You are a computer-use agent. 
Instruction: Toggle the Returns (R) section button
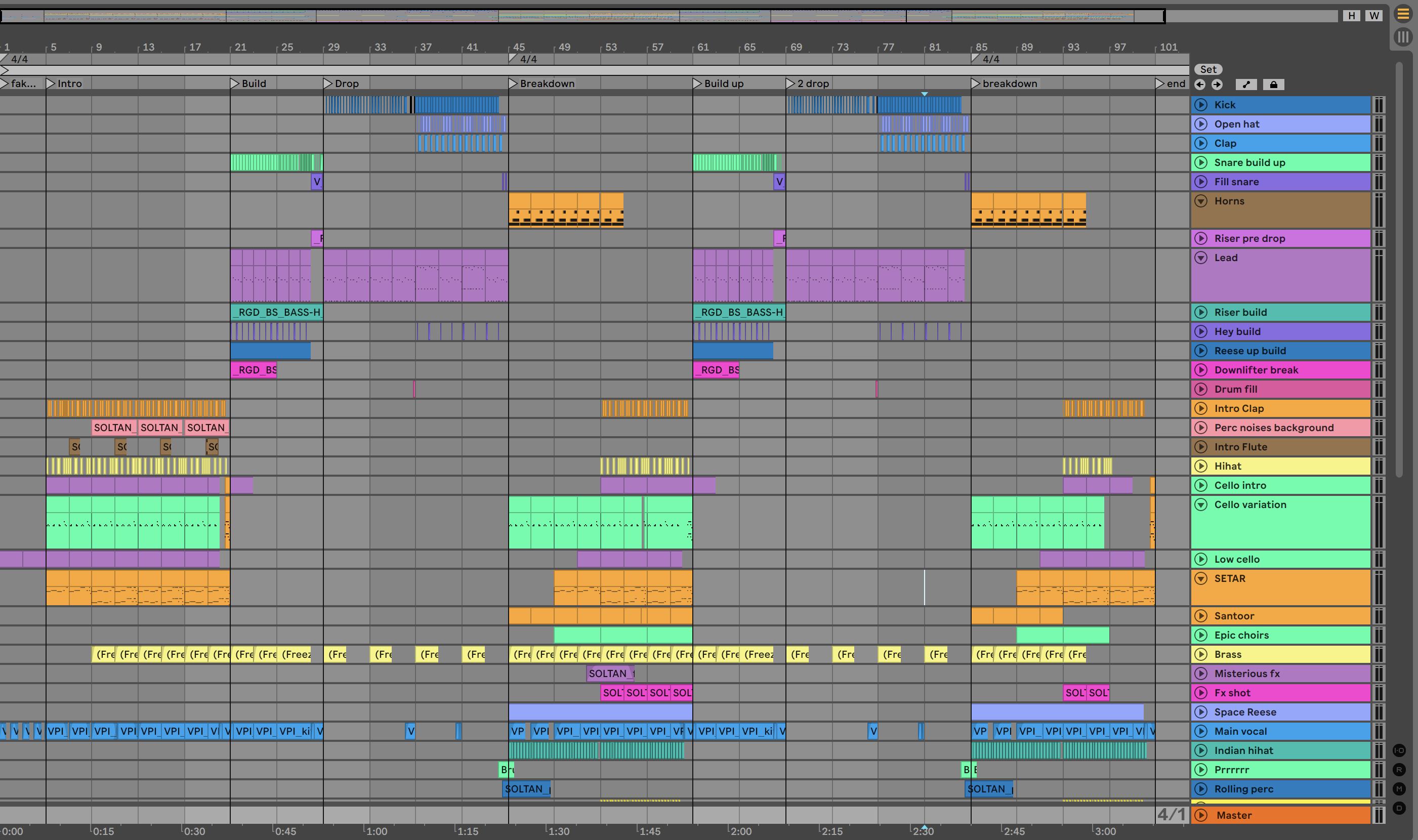(1399, 770)
